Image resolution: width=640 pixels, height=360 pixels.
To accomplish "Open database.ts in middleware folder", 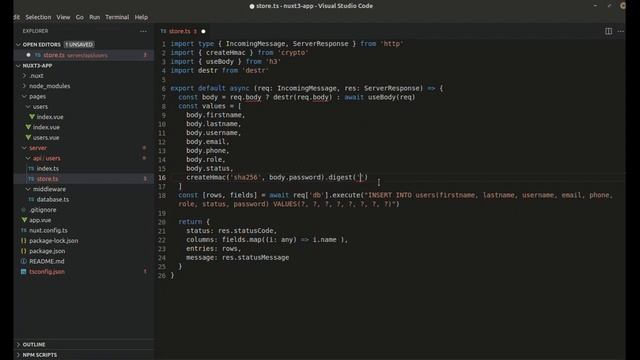I will tap(53, 199).
